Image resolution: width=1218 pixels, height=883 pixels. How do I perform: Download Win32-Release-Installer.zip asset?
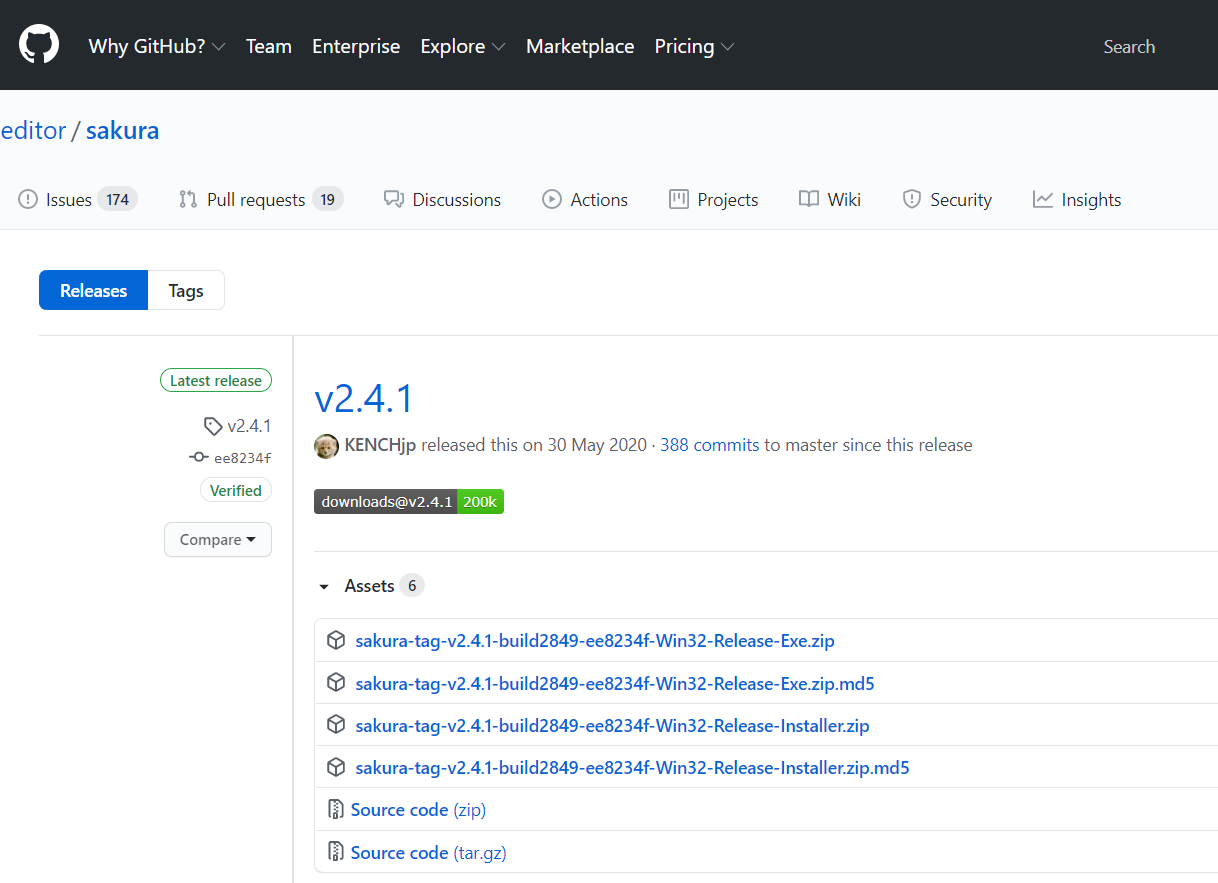point(612,726)
